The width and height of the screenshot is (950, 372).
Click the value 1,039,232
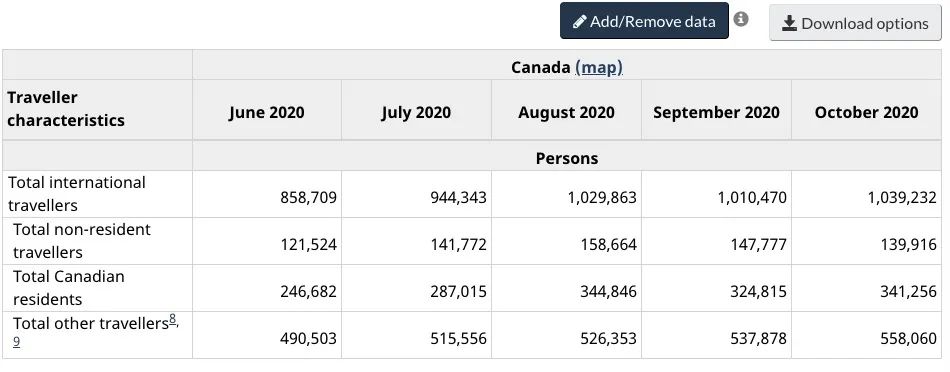[903, 198]
